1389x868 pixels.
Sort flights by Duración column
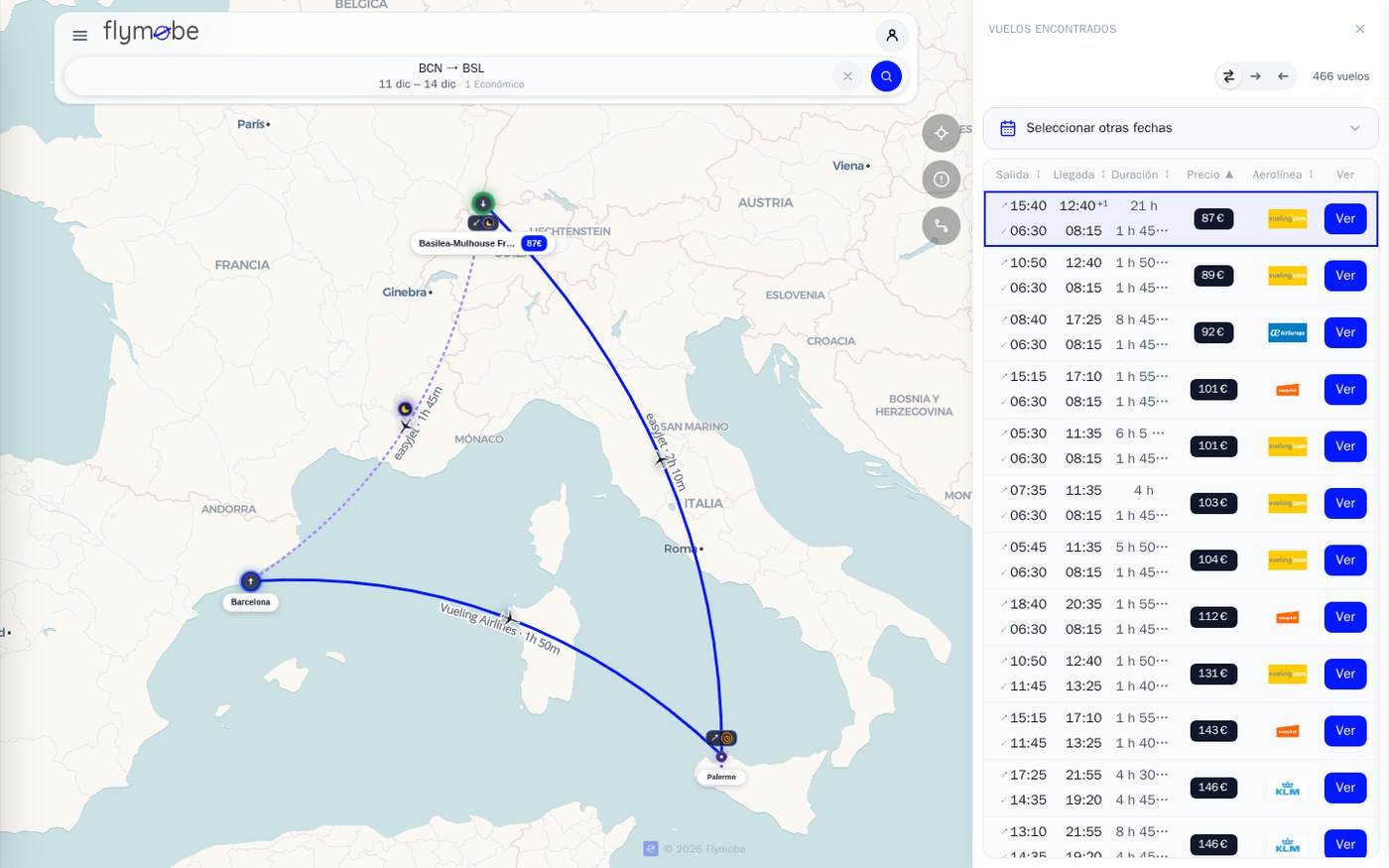tap(1141, 175)
